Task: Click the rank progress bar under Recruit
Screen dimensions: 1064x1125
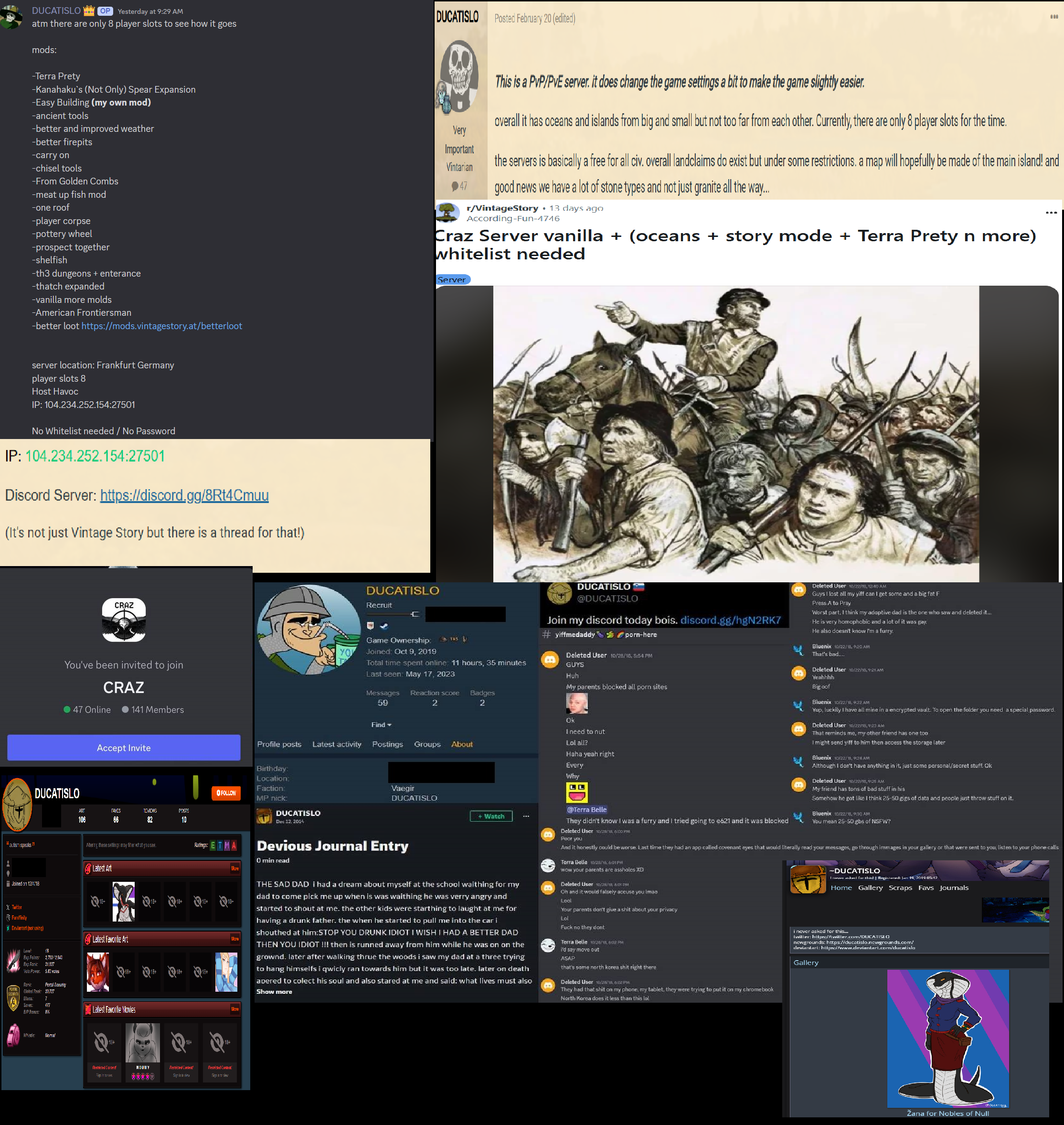Action: (392, 614)
